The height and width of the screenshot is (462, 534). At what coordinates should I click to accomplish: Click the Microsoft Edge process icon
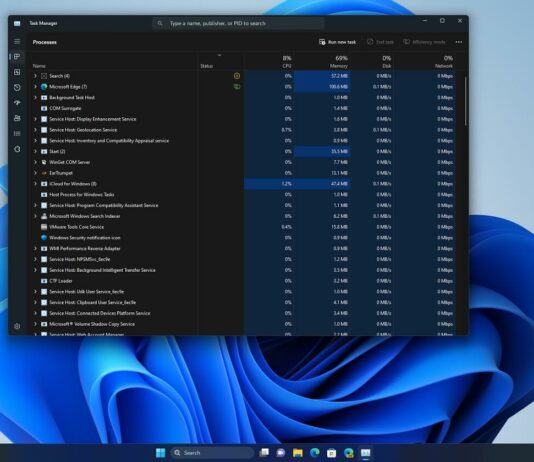coord(44,87)
